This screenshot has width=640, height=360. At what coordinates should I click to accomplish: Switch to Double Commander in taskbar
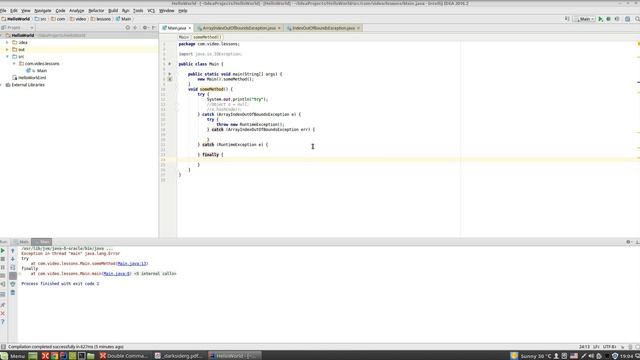point(123,356)
